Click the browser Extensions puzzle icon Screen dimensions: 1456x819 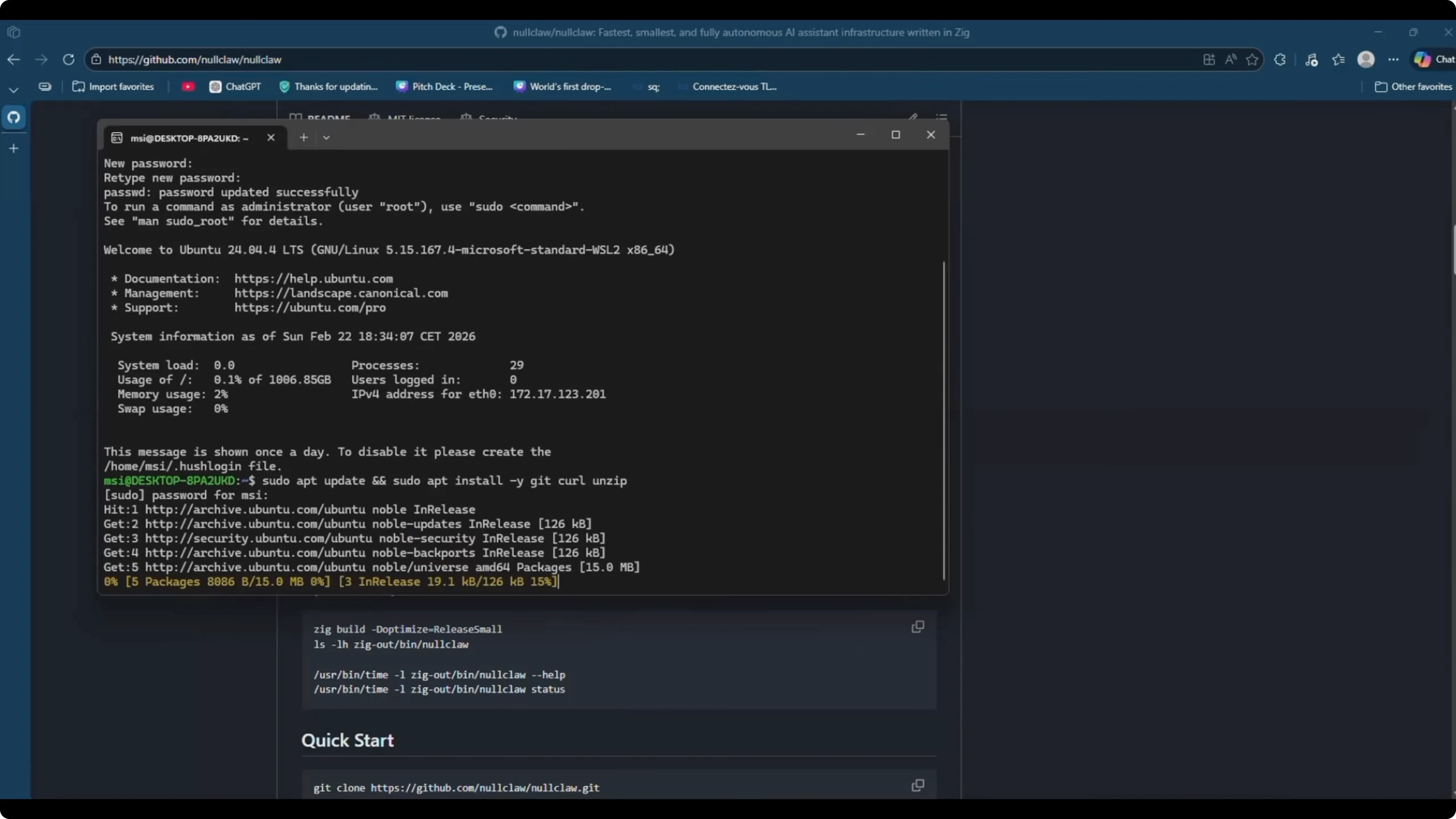[x=1279, y=59]
